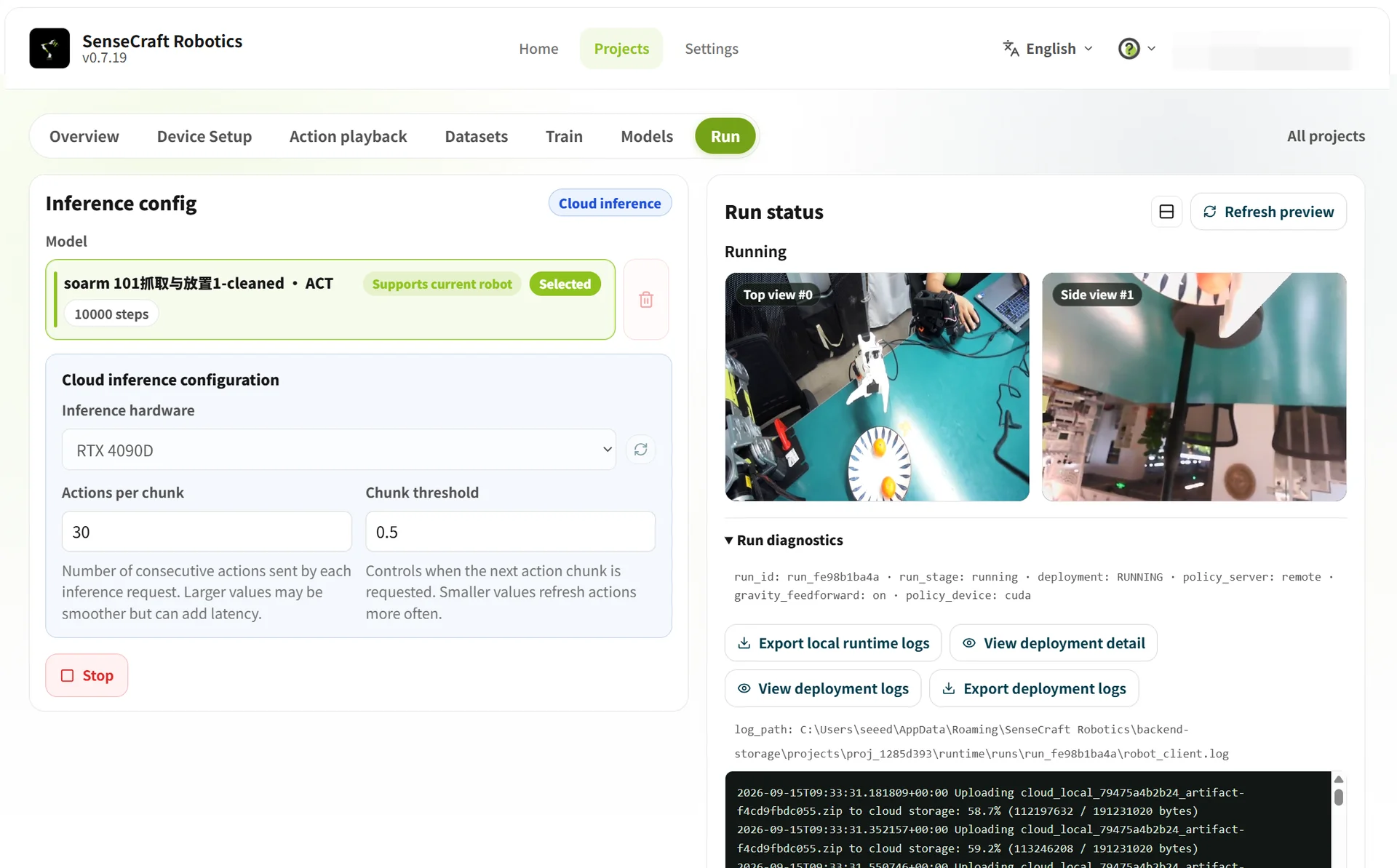Screen dimensions: 1397x868
Task: Click Refresh preview button
Action: pos(1268,212)
